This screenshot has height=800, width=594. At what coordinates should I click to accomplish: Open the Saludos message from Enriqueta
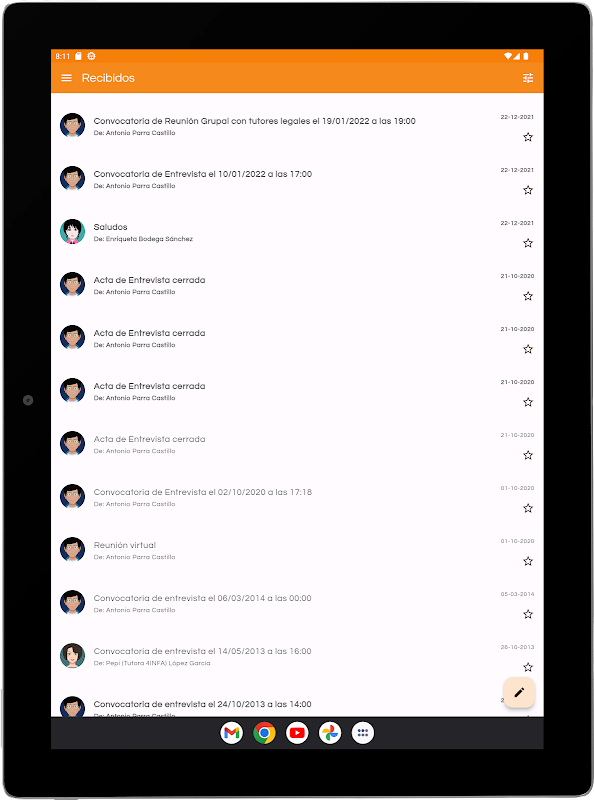[x=297, y=232]
